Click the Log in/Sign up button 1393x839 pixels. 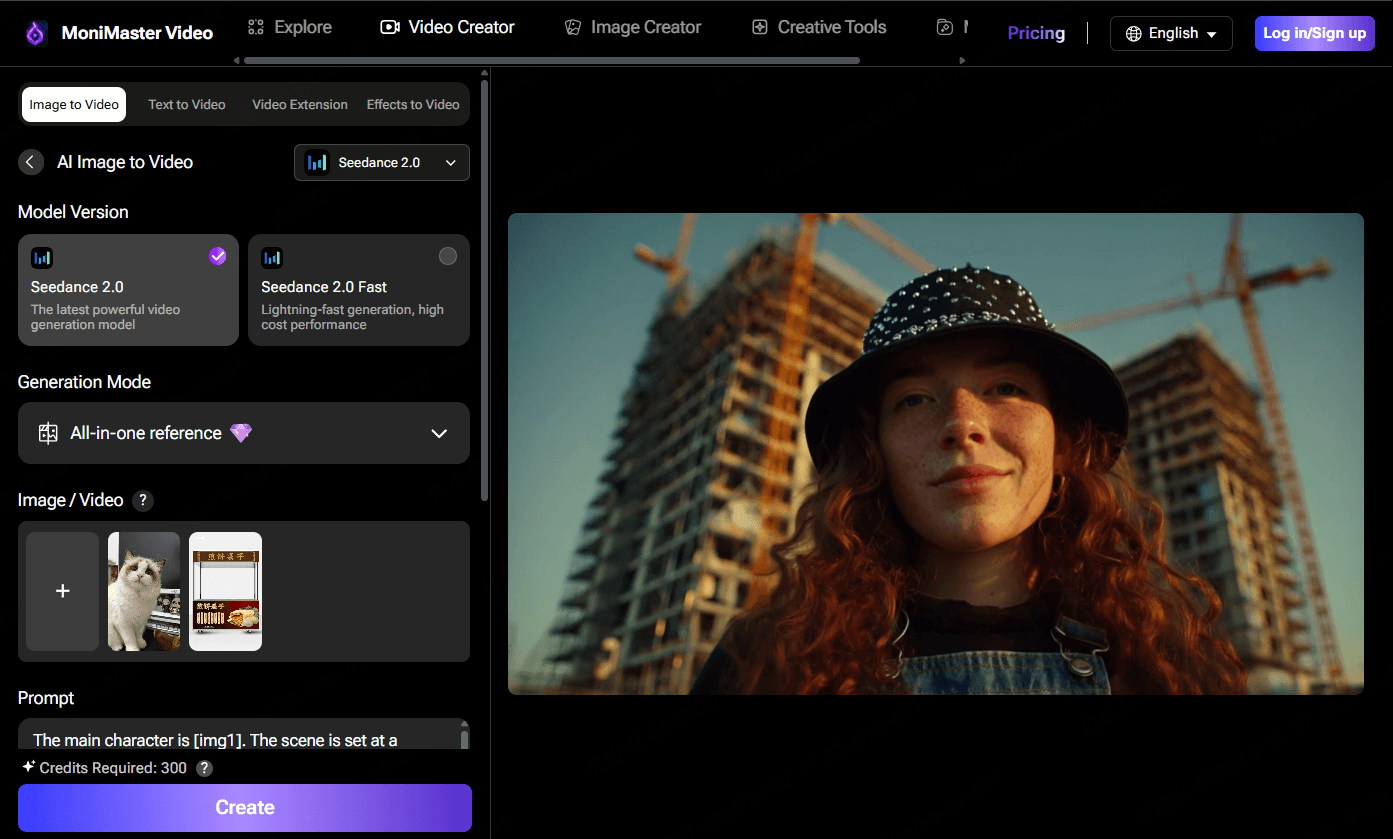pos(1314,33)
